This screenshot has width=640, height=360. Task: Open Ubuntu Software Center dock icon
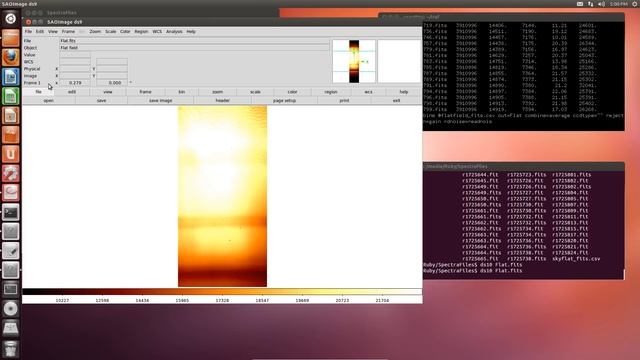click(x=11, y=135)
